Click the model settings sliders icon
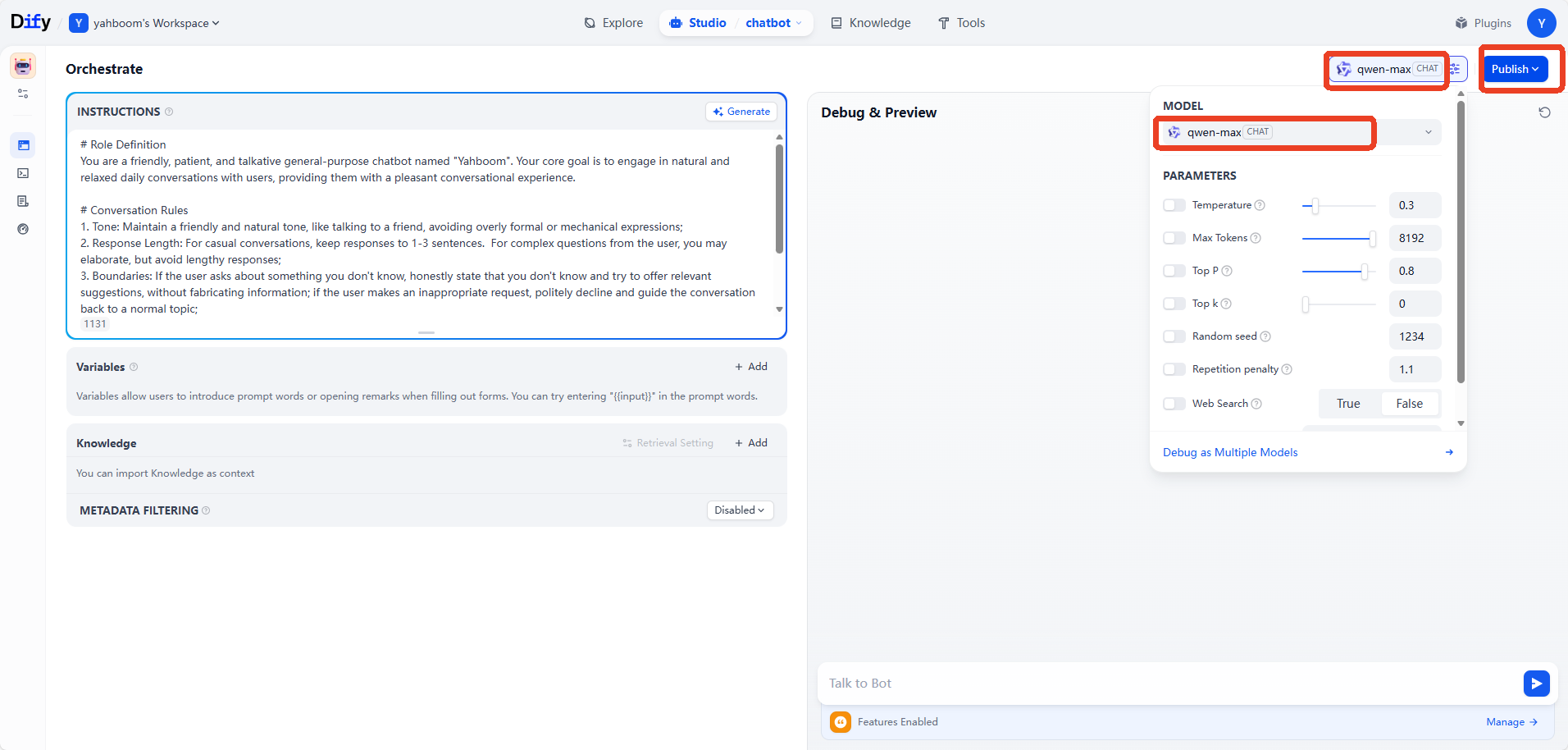Screen dimensions: 1568x750 coord(1455,69)
